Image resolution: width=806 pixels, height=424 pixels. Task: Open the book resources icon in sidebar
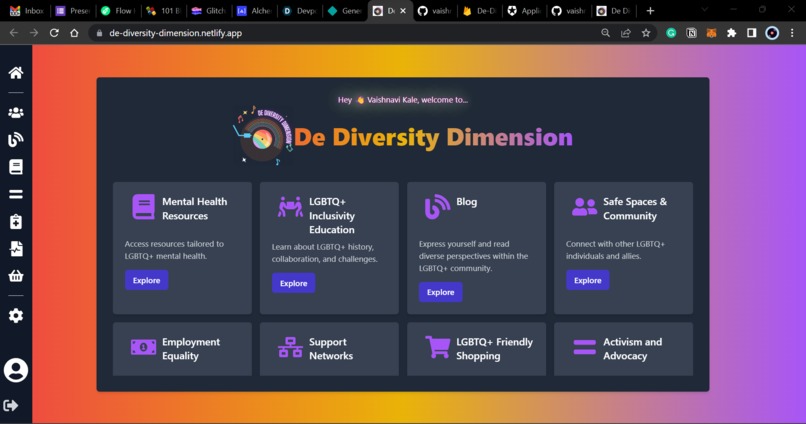[16, 167]
